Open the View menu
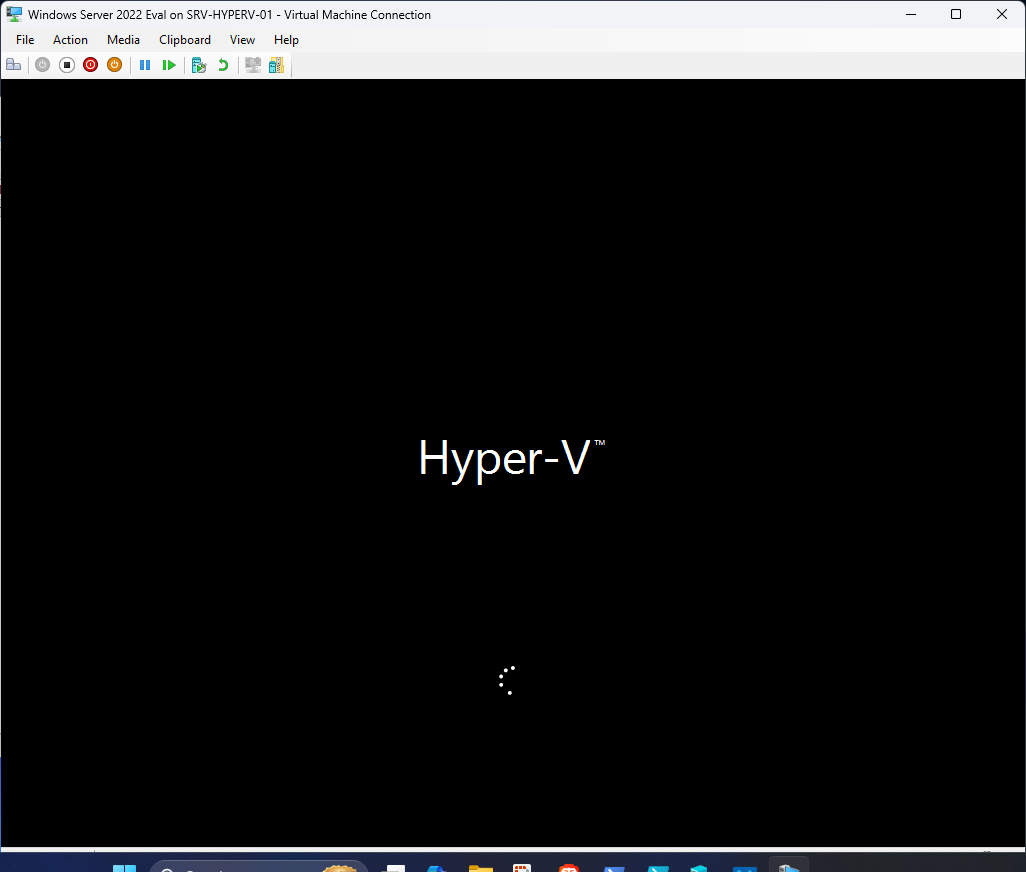Screen dimensions: 1026x872 242,39
